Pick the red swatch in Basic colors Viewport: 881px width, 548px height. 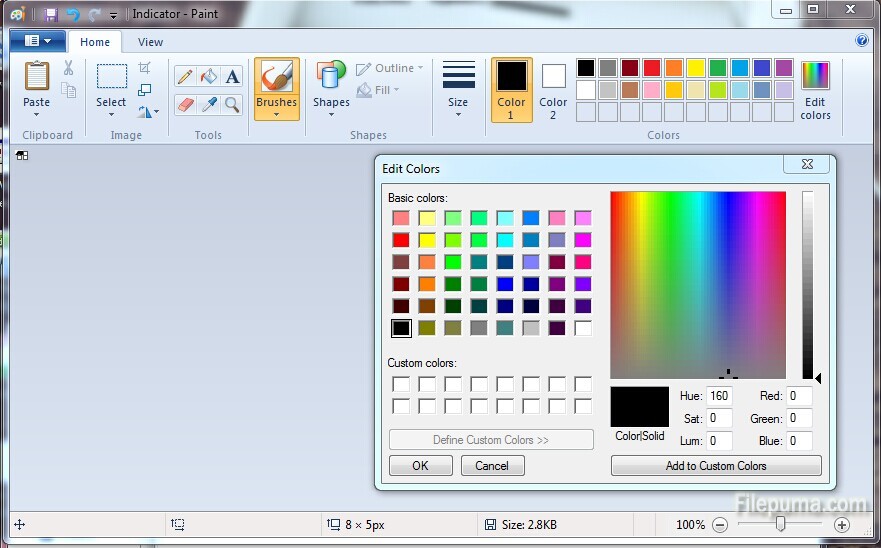pyautogui.click(x=401, y=240)
